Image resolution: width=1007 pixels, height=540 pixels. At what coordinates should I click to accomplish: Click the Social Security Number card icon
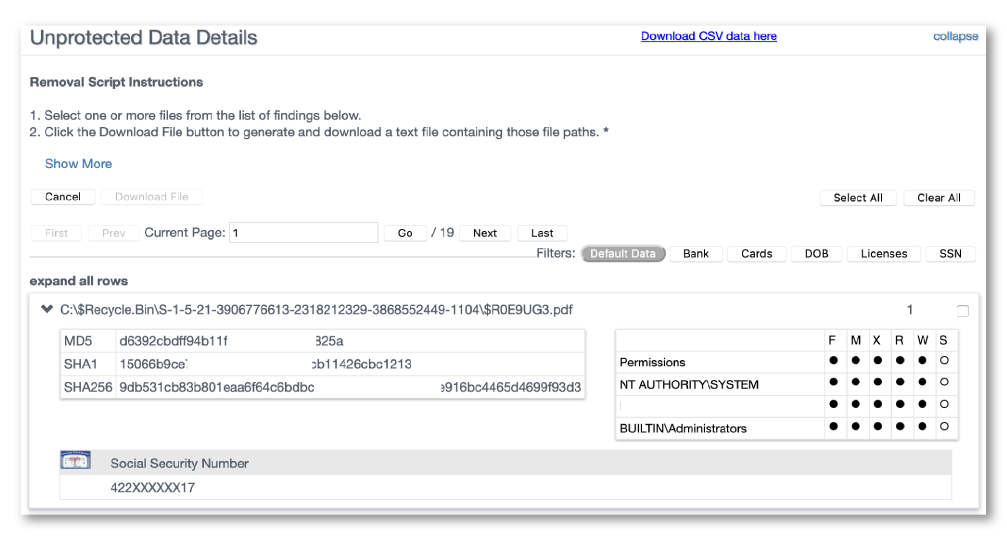75,460
